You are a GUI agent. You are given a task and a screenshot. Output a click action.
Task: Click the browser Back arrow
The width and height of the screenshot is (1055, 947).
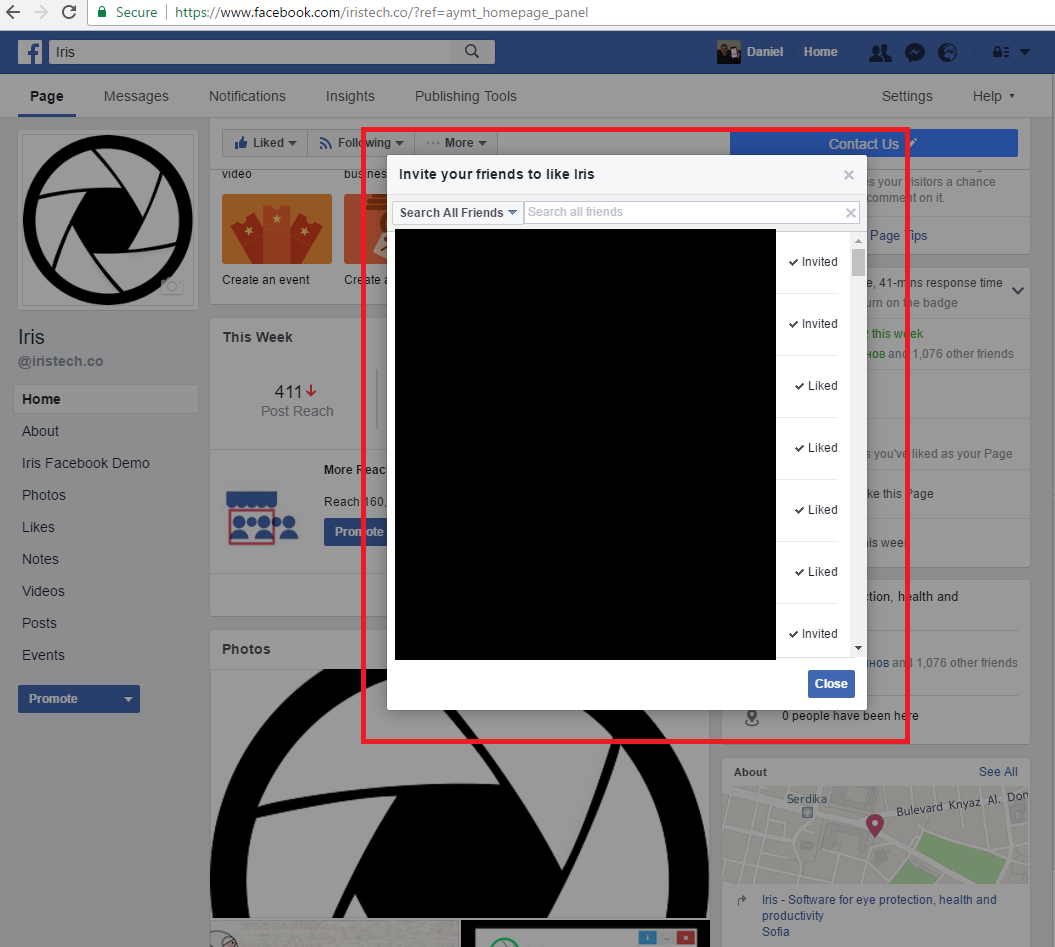[13, 12]
